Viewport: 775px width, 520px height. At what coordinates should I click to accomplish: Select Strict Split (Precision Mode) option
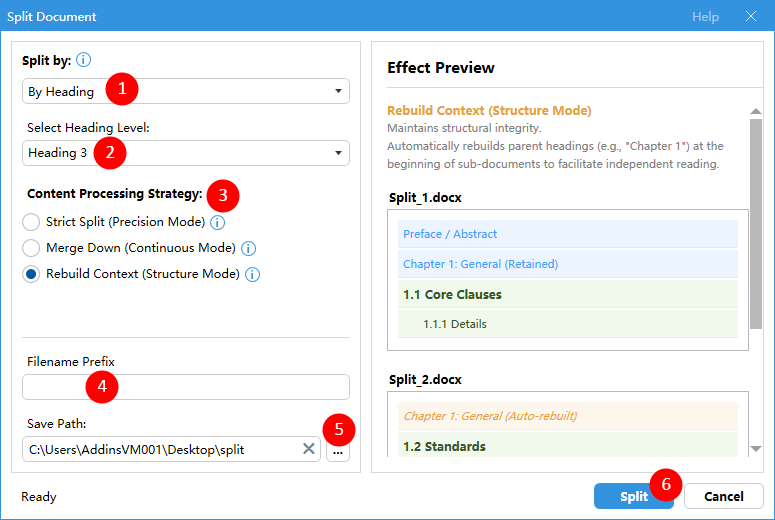pyautogui.click(x=31, y=222)
